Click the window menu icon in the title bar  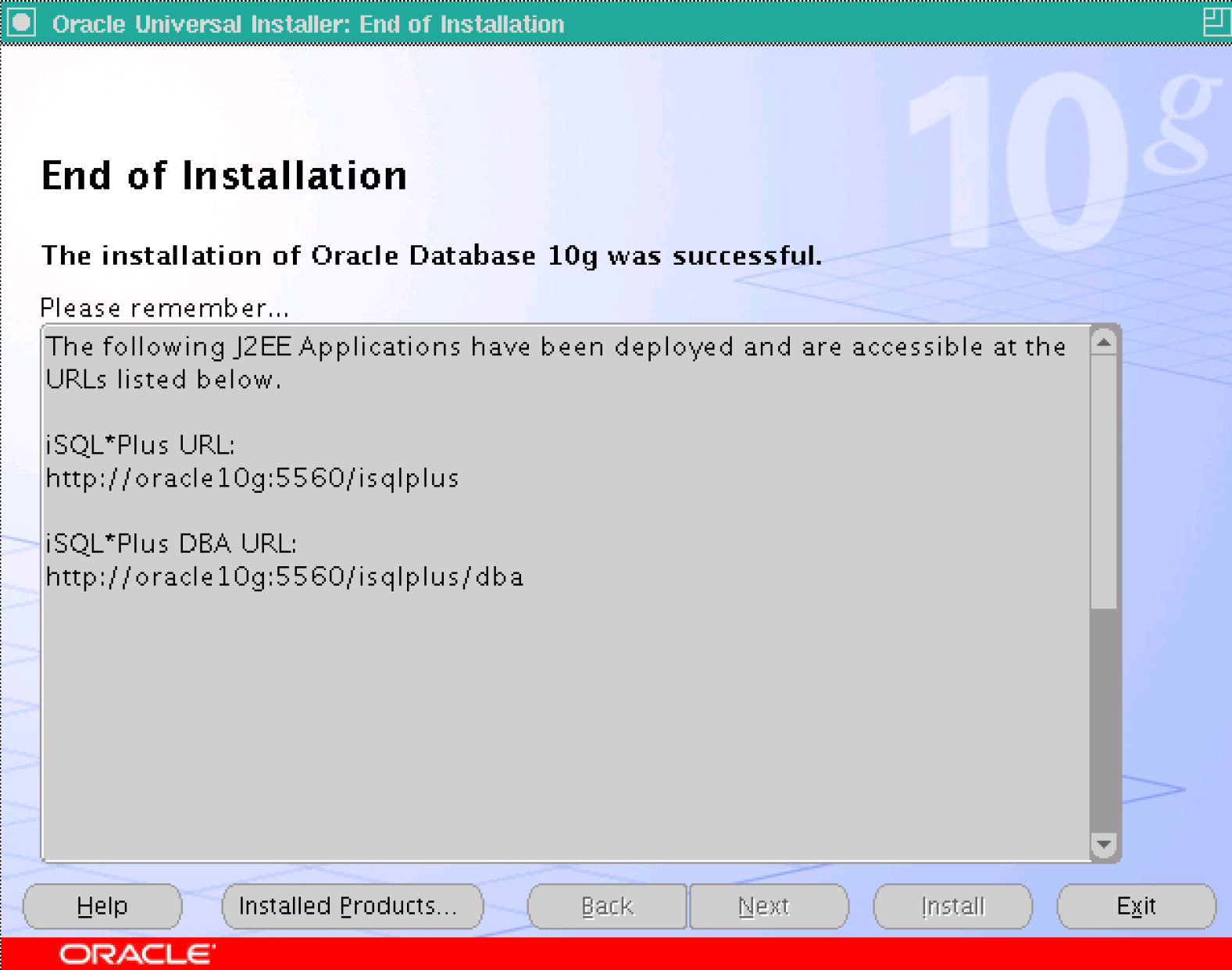22,23
